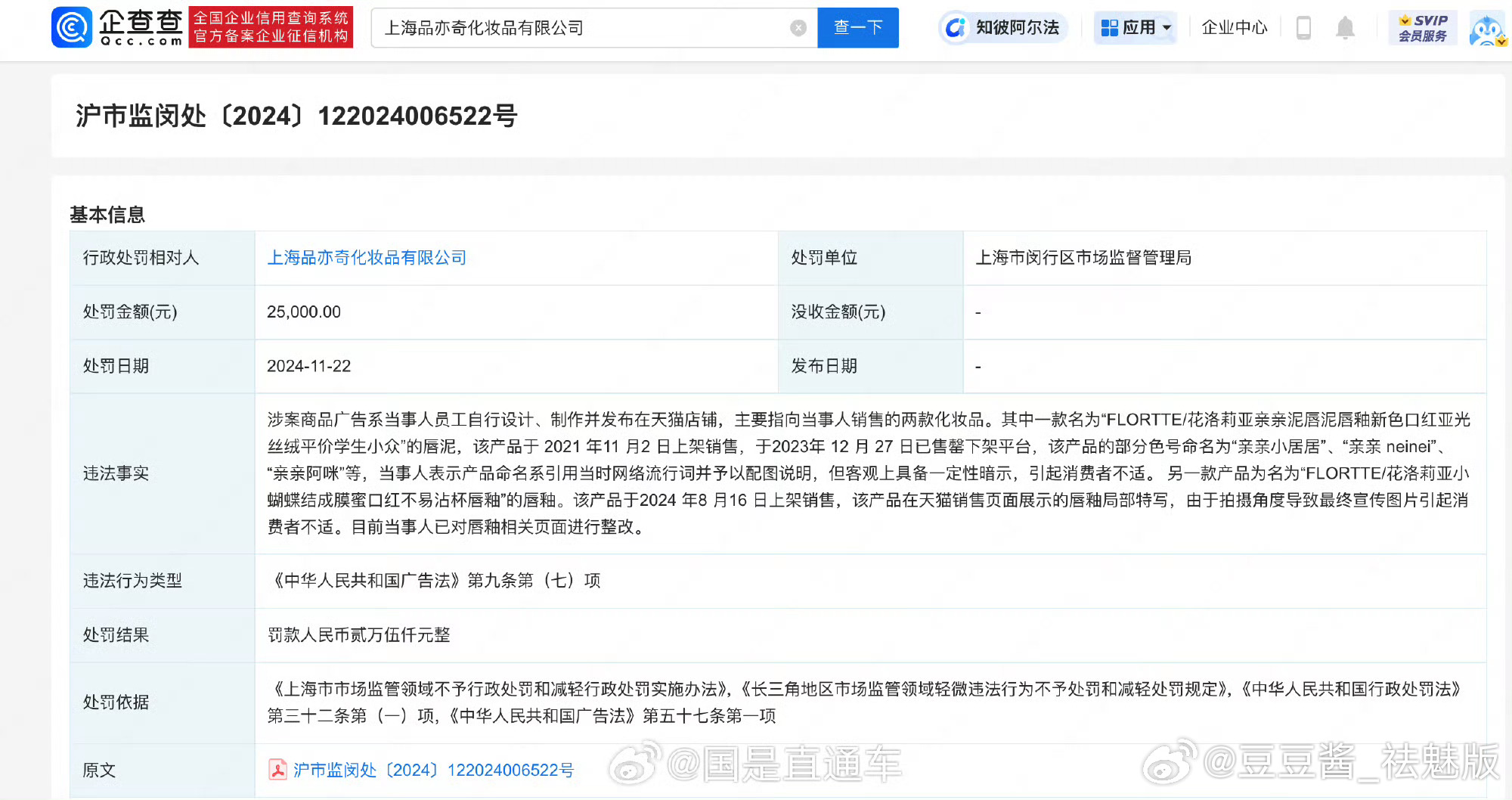Viewport: 1512px width, 800px height.
Task: Open the original document 沪市监闵处〔2024〕122024006522号 link
Action: pos(433,770)
